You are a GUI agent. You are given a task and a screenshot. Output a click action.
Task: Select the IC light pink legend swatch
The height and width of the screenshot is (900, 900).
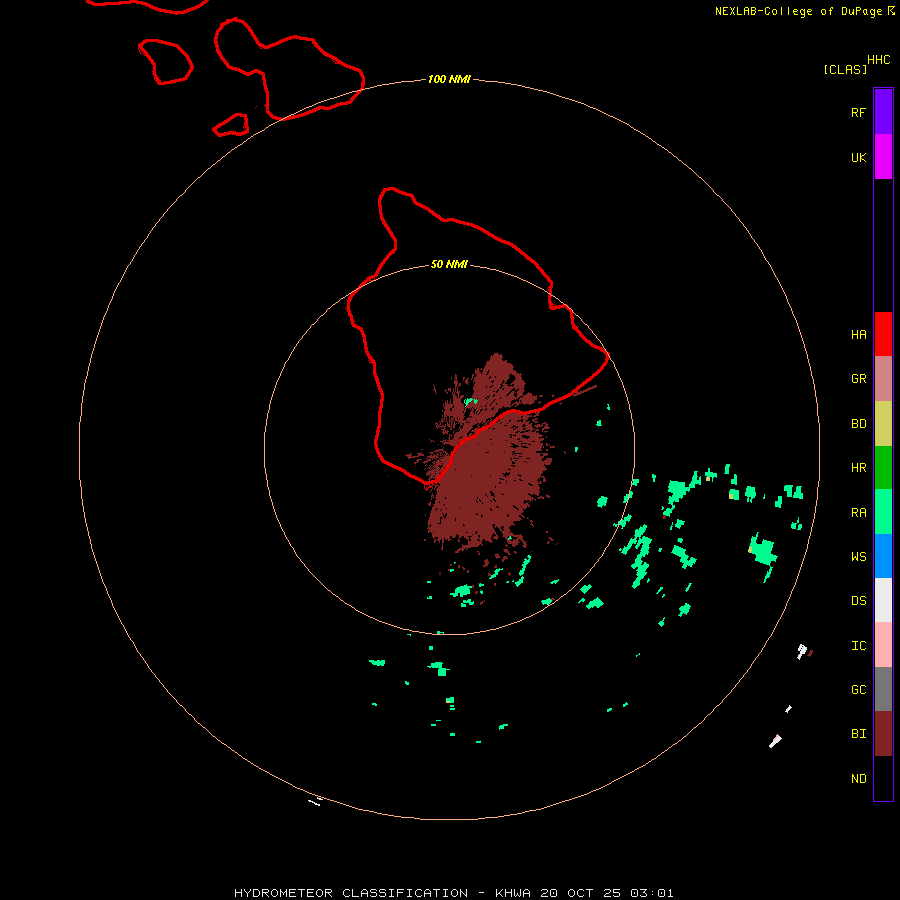click(883, 645)
